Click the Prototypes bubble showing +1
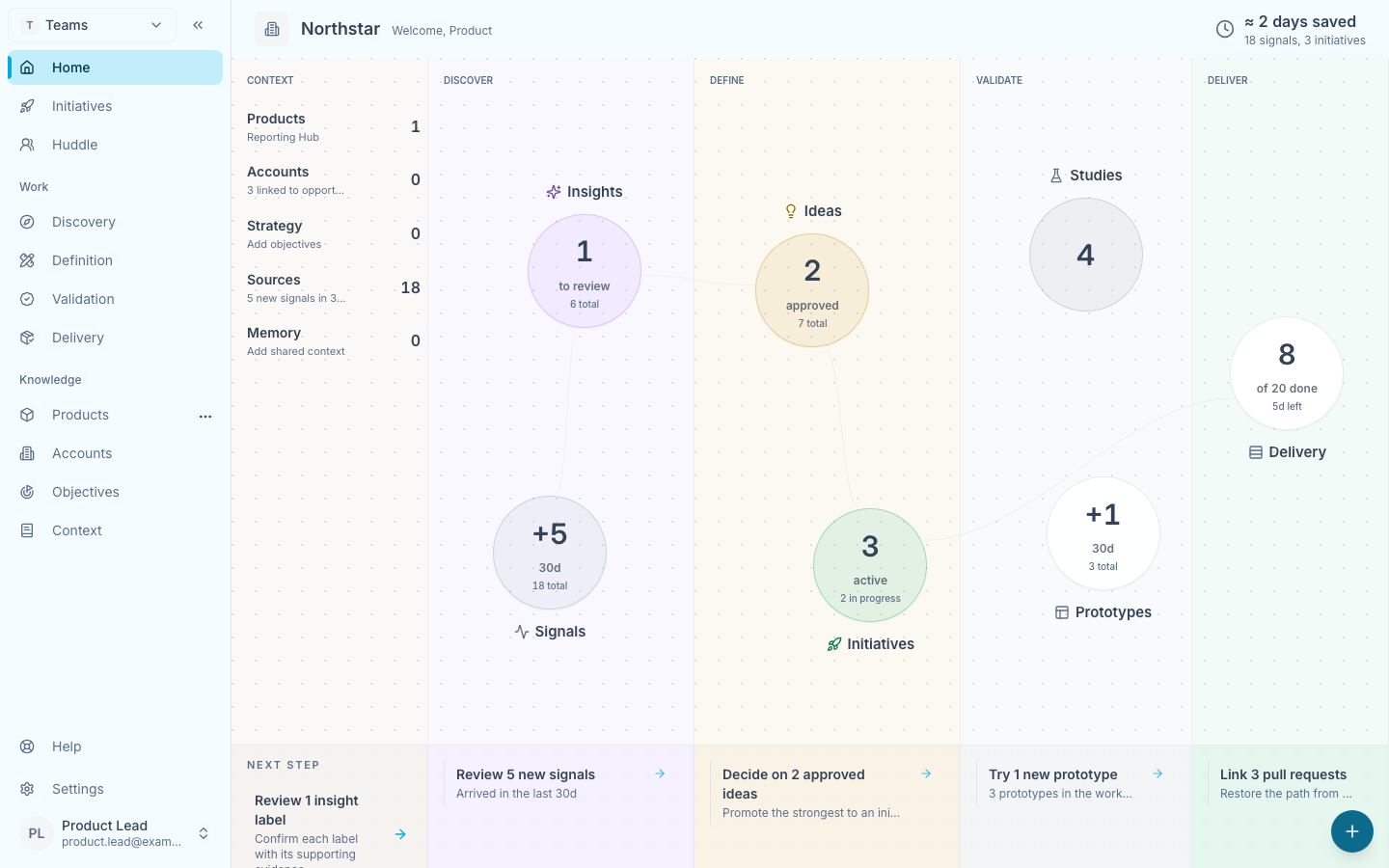 pyautogui.click(x=1103, y=533)
